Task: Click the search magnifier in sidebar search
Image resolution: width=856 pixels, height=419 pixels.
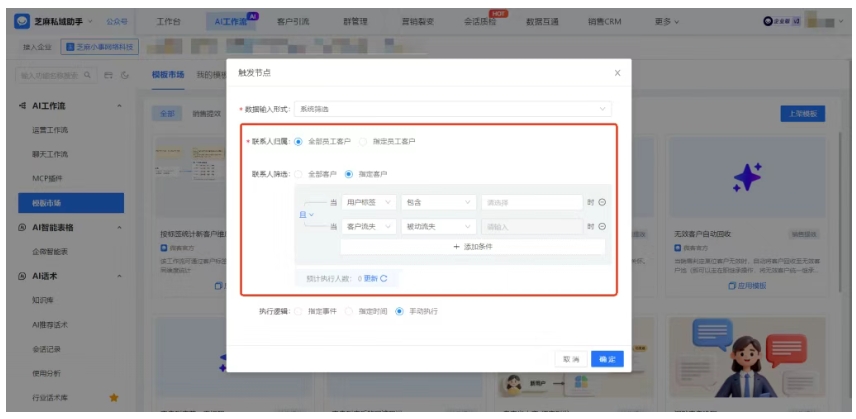Action: pos(87,75)
